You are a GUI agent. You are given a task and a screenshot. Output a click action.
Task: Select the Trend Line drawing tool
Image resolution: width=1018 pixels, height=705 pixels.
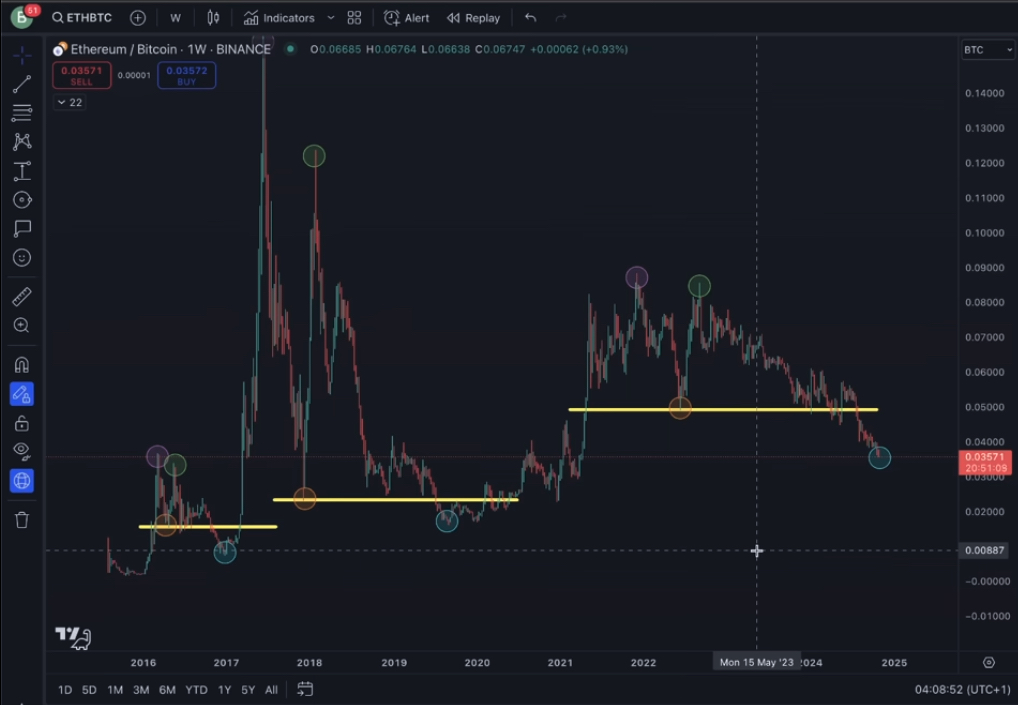21,83
